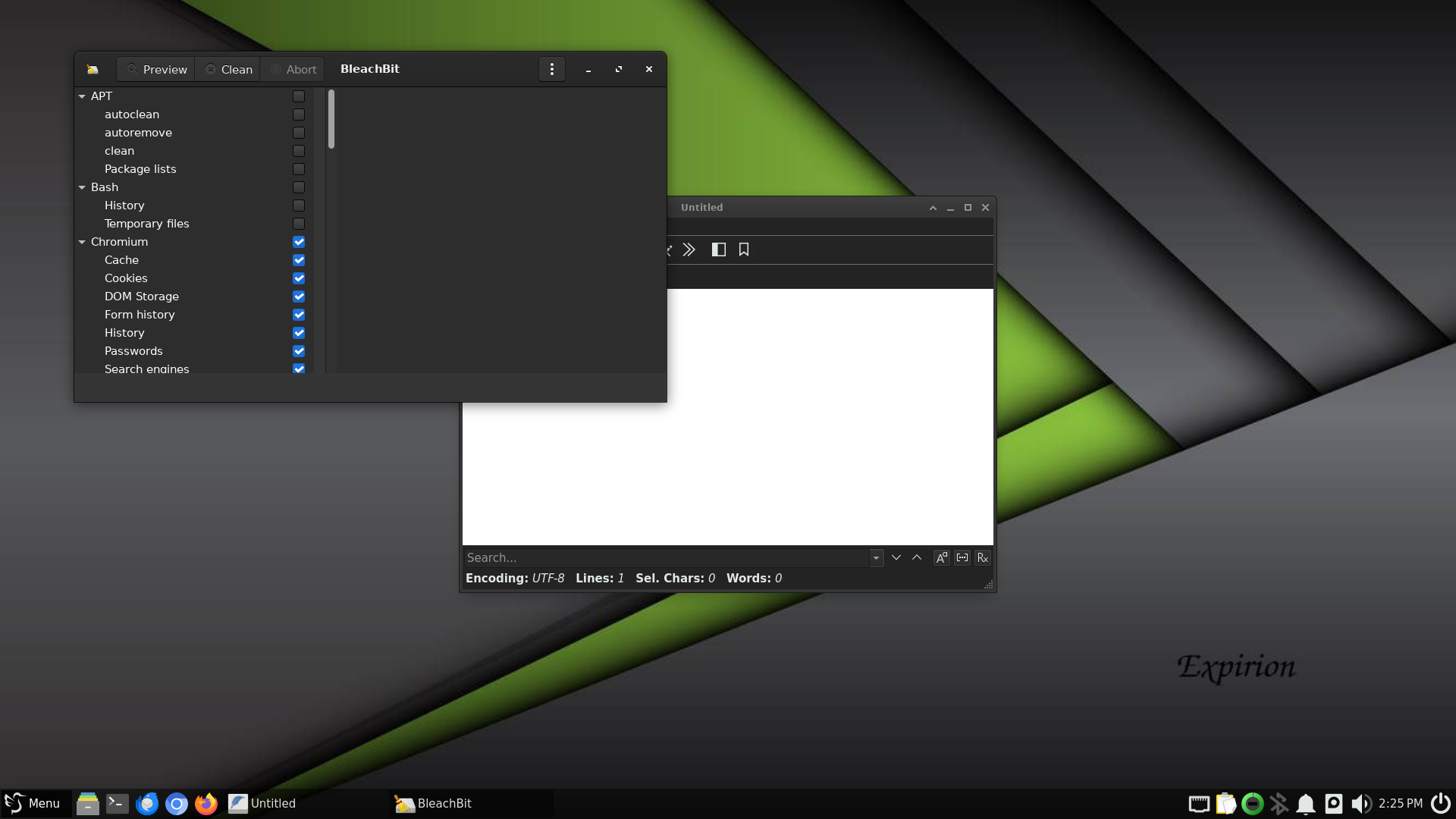Uncheck Chromium DOM Storage checkbox
The height and width of the screenshot is (819, 1456).
[x=299, y=297]
